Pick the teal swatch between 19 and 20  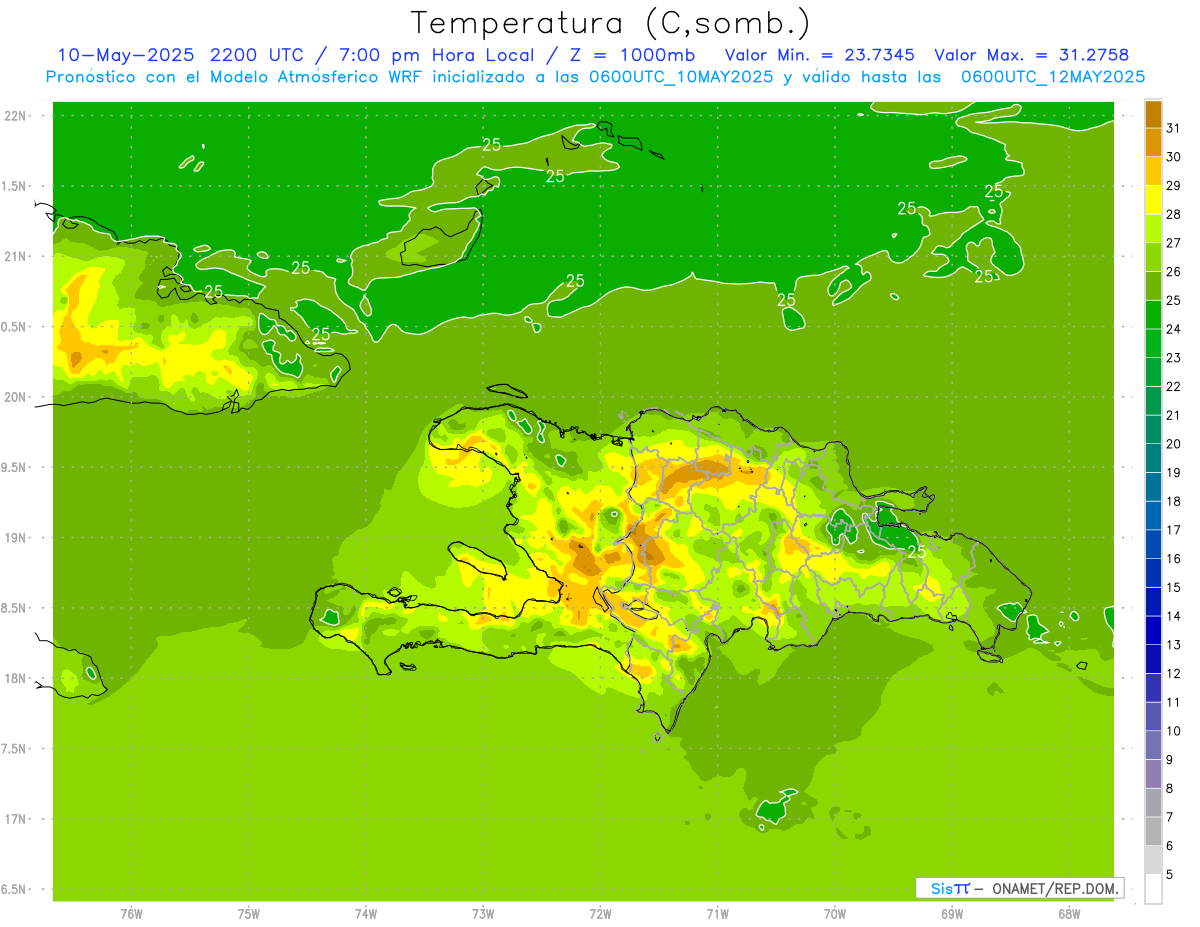point(1153,458)
